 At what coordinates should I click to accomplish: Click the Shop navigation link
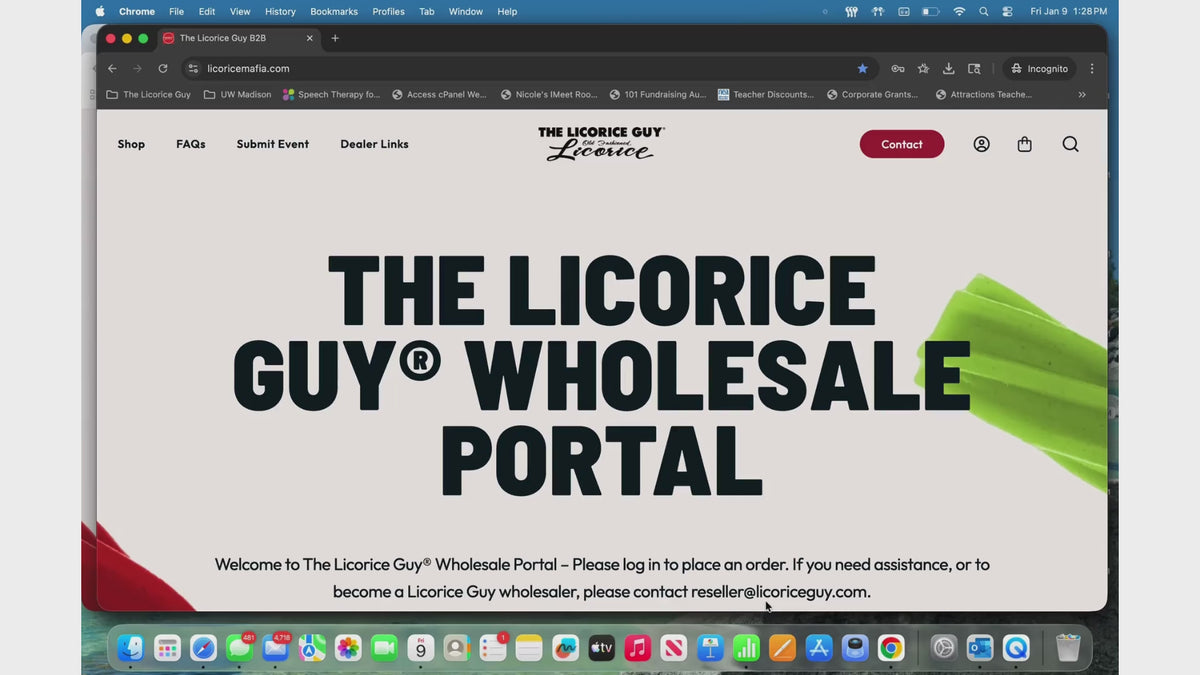pyautogui.click(x=131, y=144)
